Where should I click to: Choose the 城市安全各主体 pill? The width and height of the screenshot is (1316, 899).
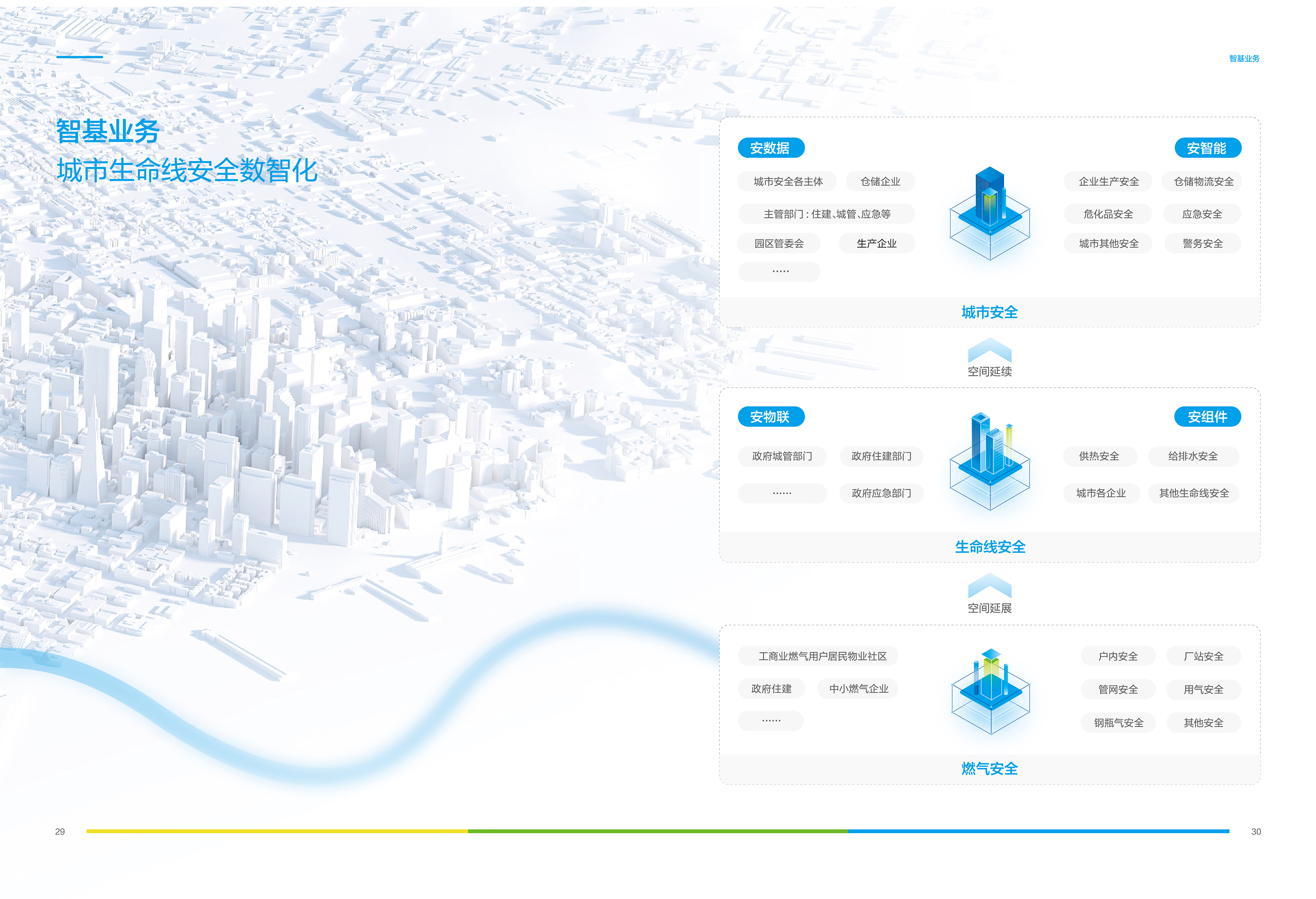coord(787,182)
